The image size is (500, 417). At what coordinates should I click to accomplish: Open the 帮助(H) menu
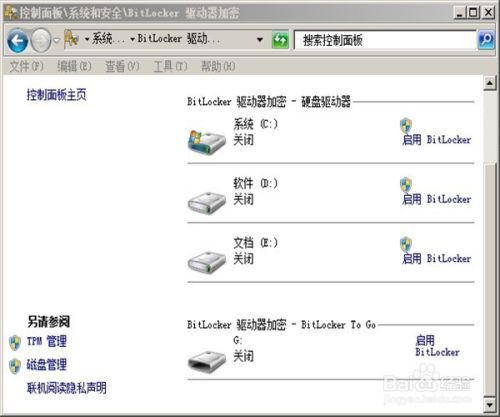tap(218, 66)
